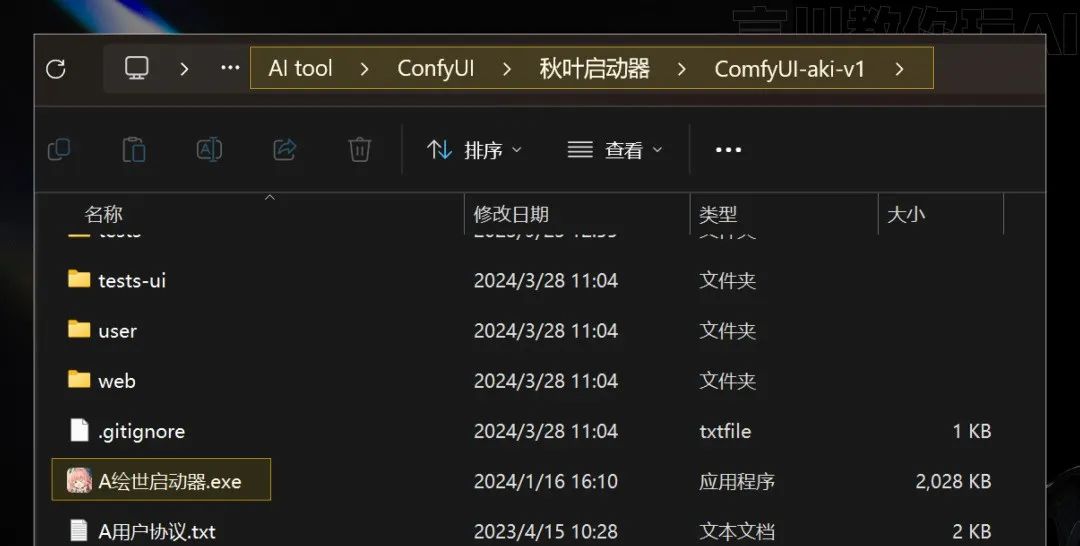
Task: Select A绘世启动器.exe file name
Action: click(170, 481)
